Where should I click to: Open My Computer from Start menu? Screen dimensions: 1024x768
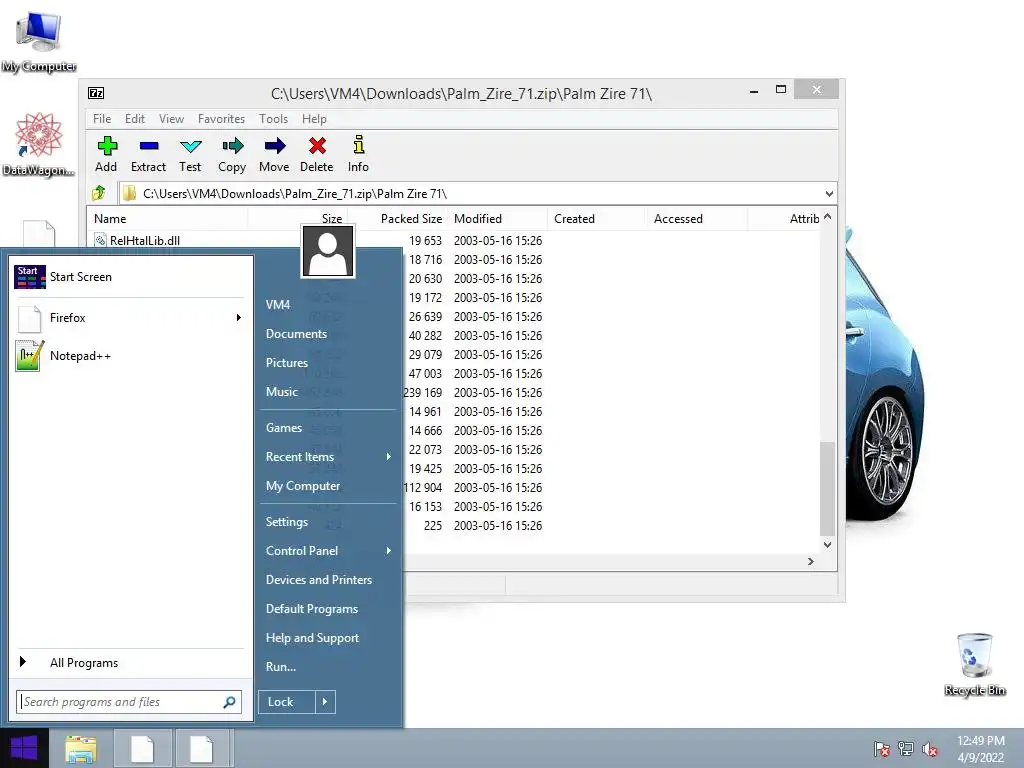click(302, 486)
